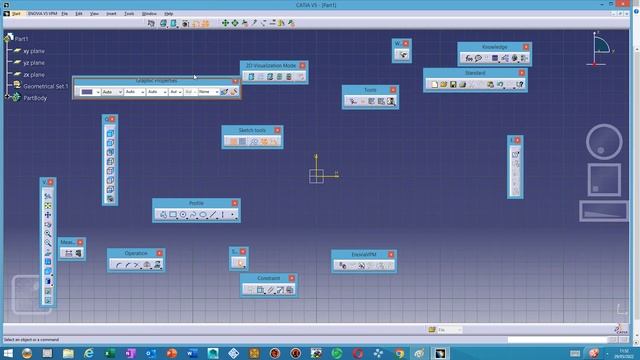Viewport: 640px width, 360px height.
Task: Open the File menu
Action: coord(64,13)
